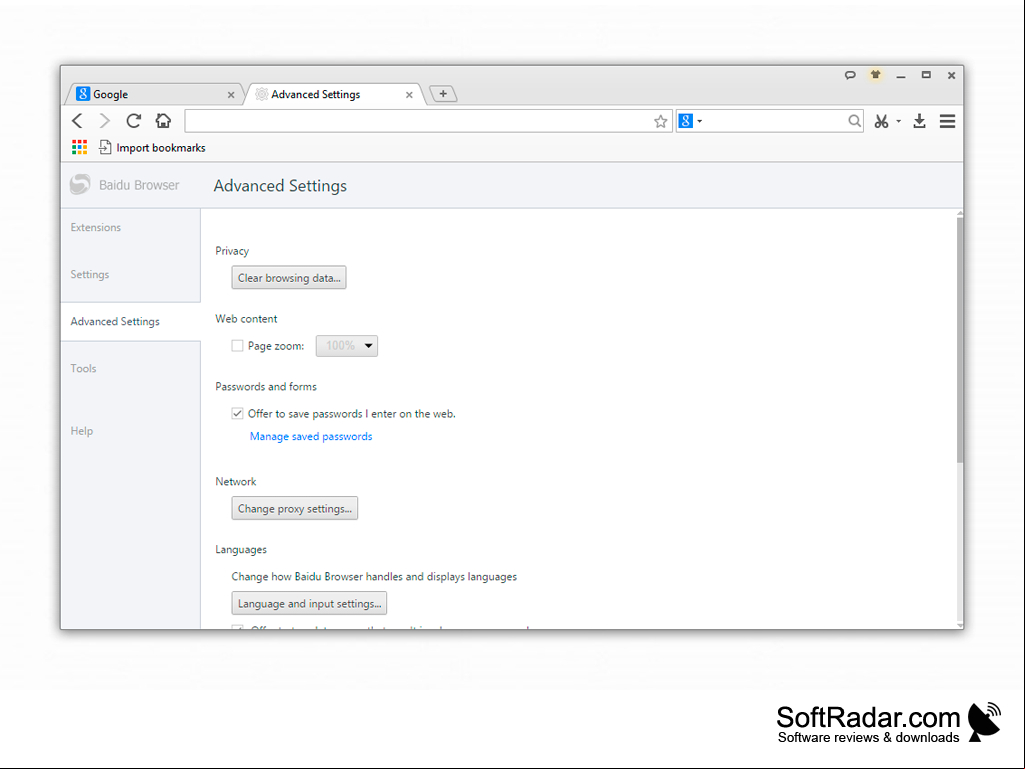Open the skin shirt icon
1025x769 pixels.
(x=875, y=75)
